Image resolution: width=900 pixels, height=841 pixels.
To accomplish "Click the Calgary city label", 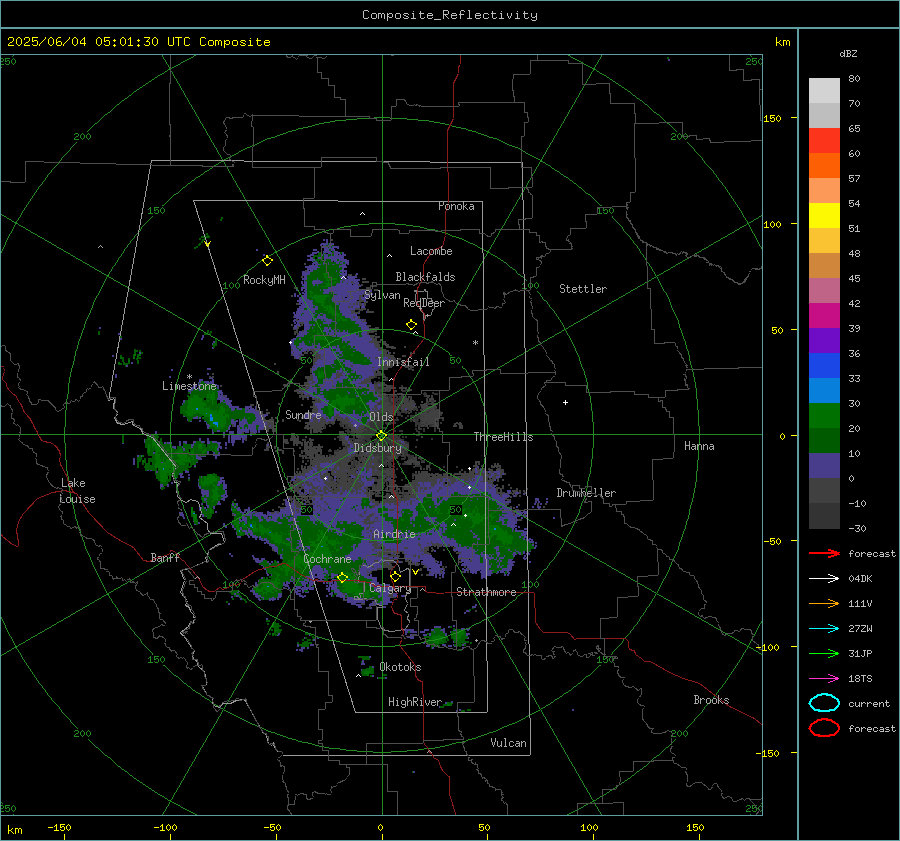I will tap(390, 588).
